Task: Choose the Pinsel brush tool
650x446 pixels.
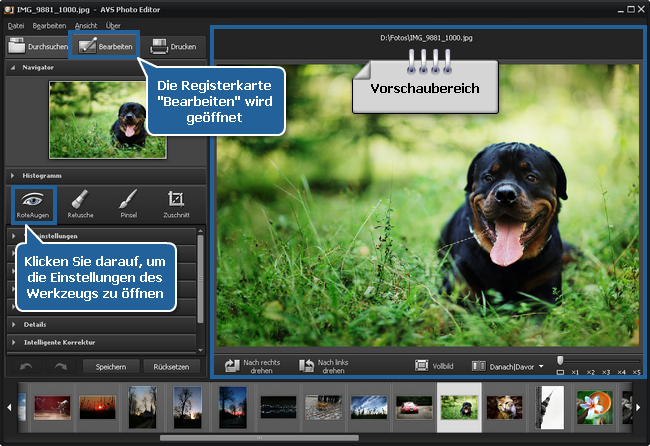Action: [x=128, y=204]
